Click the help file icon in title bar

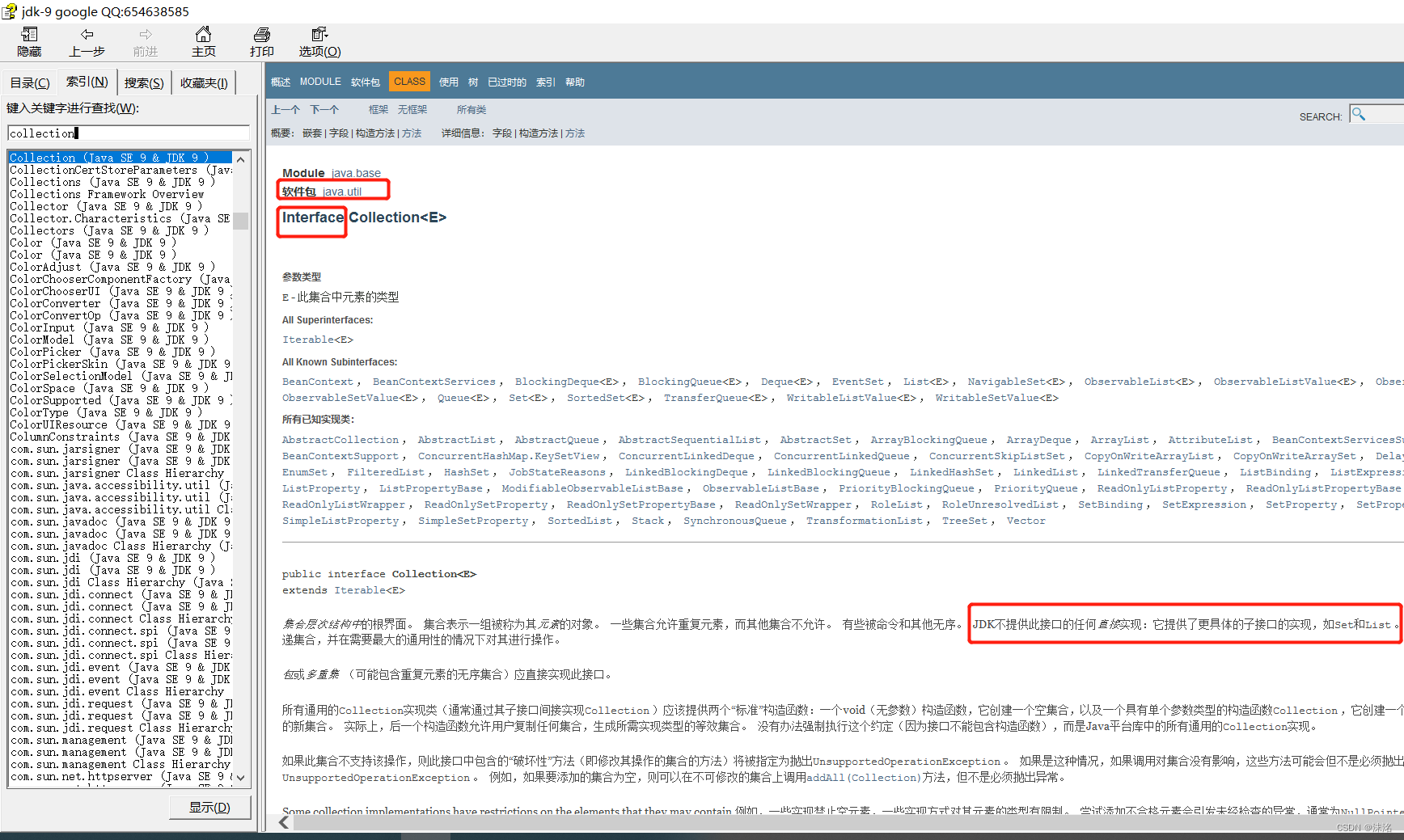click(x=8, y=11)
